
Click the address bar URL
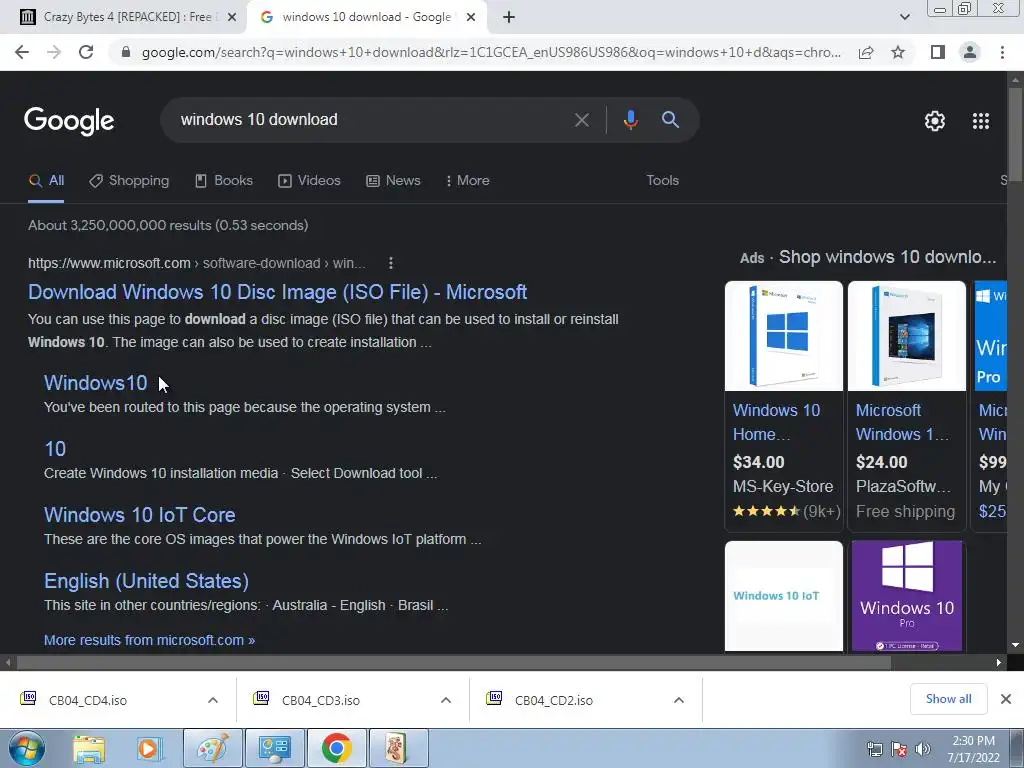491,52
